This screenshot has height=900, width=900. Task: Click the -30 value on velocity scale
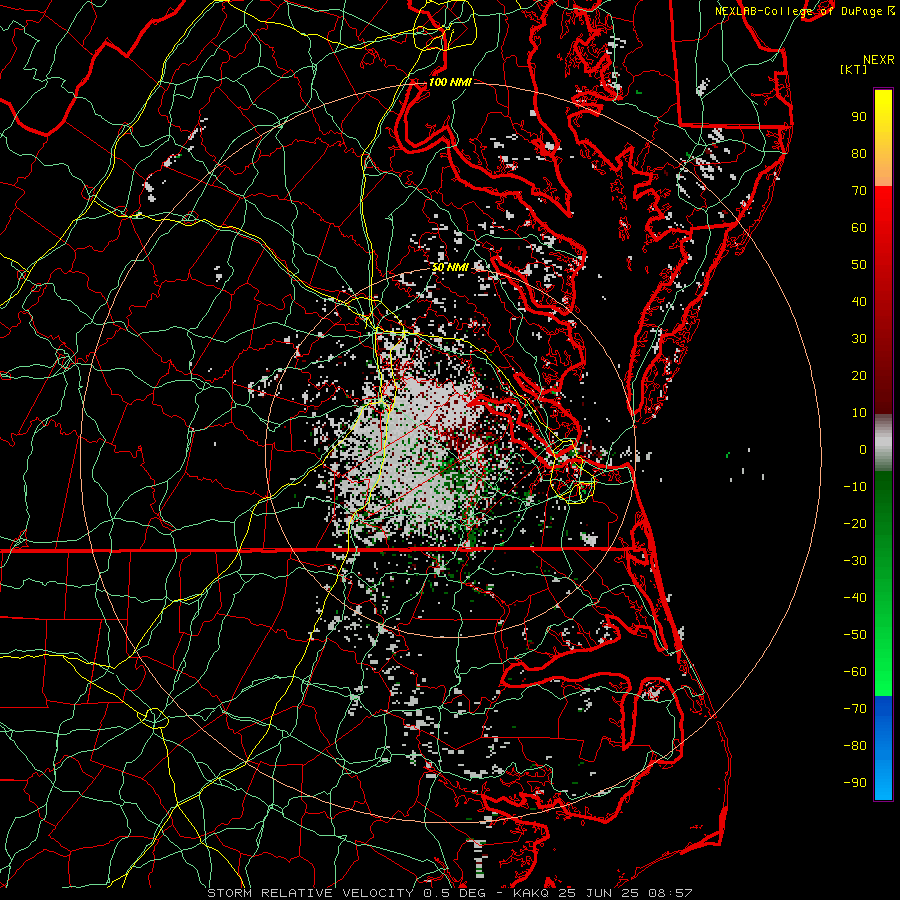pyautogui.click(x=855, y=561)
